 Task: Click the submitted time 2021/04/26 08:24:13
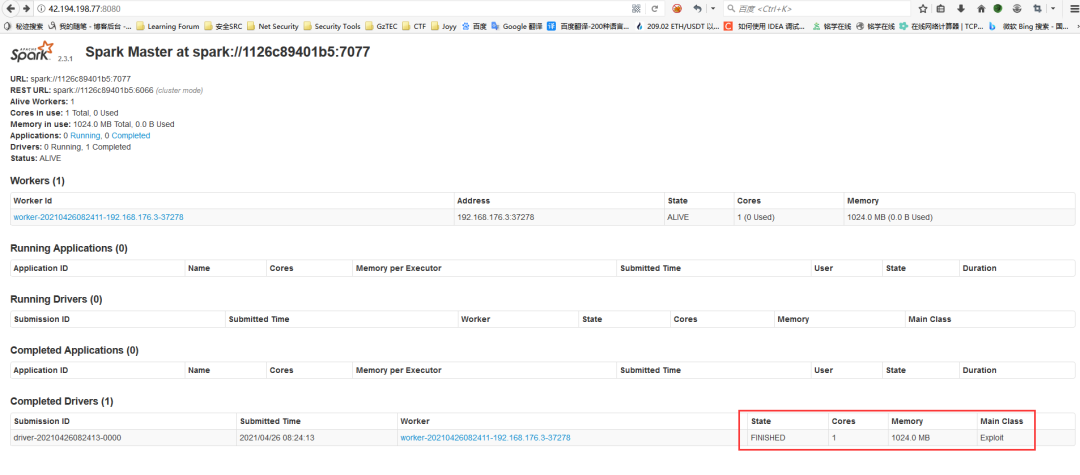pos(276,437)
